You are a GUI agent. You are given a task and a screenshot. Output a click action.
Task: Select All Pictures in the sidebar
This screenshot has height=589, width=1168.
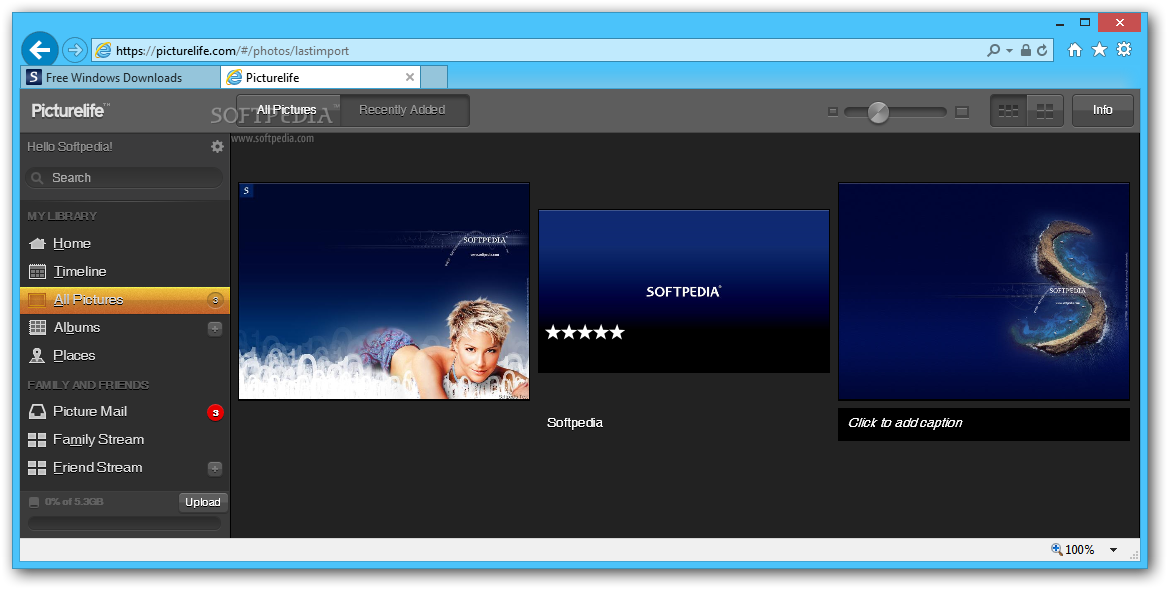pos(124,300)
